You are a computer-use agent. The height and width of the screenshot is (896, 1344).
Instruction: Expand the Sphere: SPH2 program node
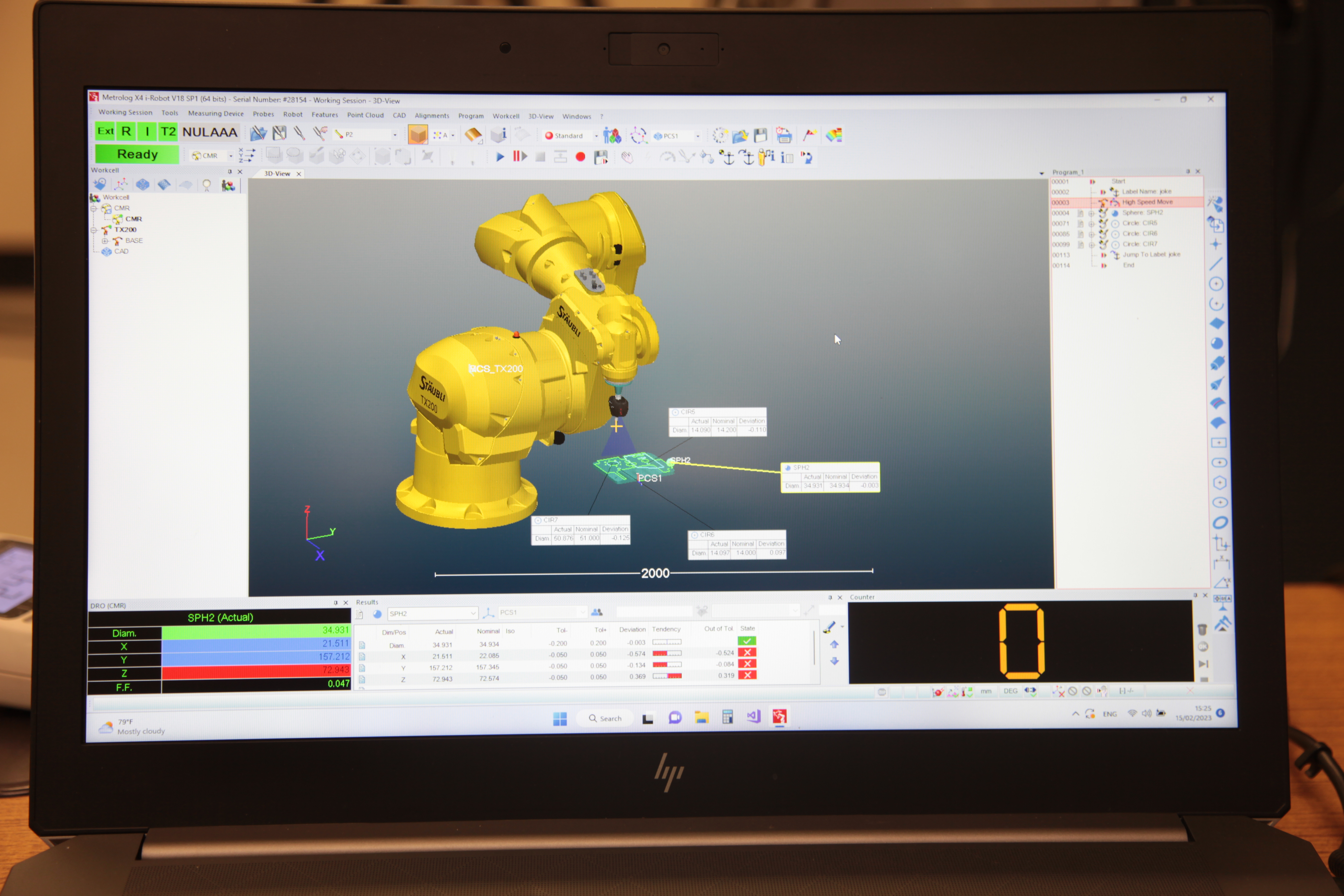(1092, 213)
